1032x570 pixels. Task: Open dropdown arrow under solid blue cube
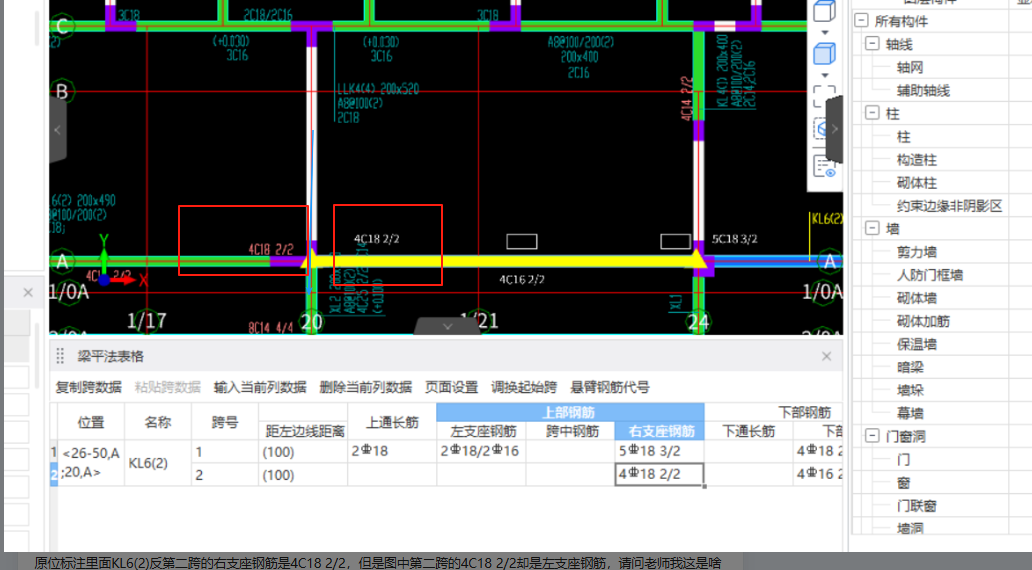824,75
